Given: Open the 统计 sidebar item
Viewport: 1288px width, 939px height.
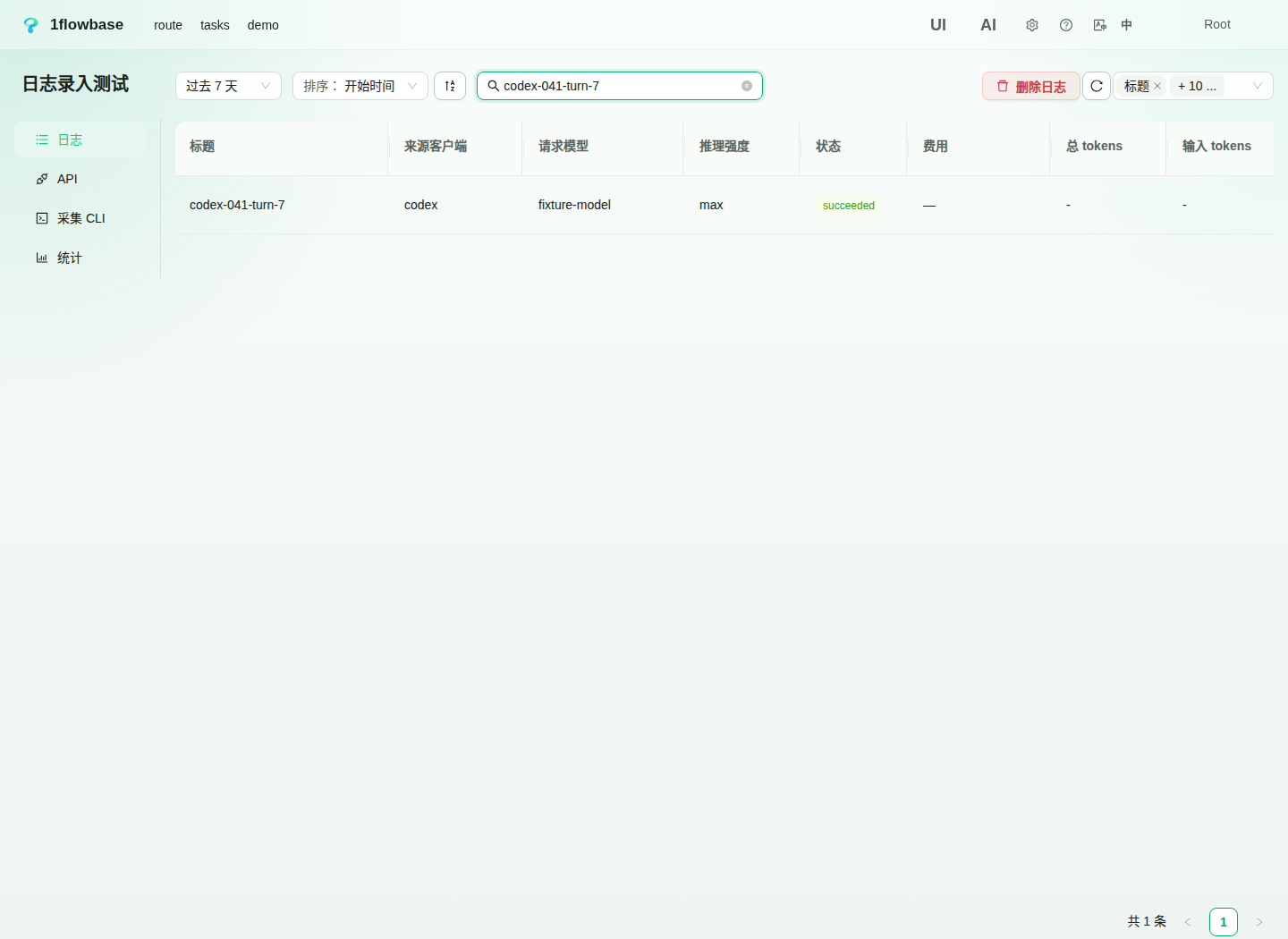Looking at the screenshot, I should 80,258.
